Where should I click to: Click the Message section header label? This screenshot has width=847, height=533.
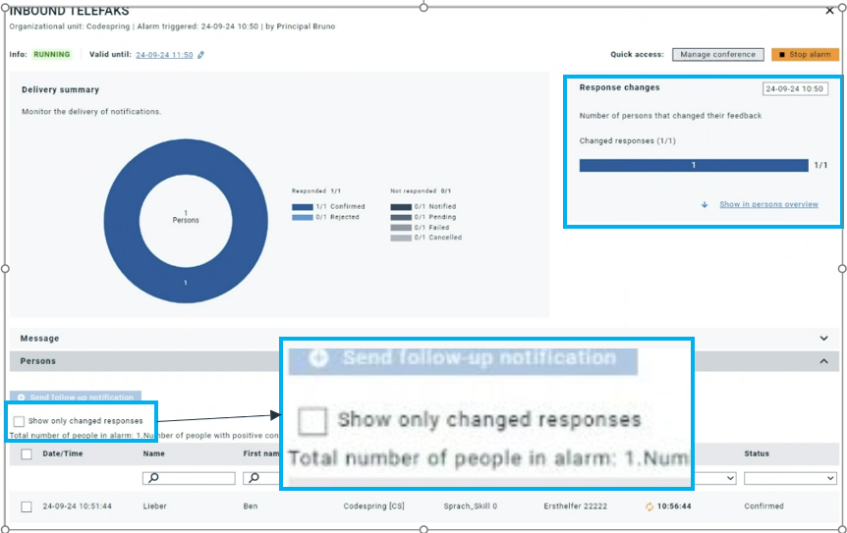pyautogui.click(x=39, y=339)
